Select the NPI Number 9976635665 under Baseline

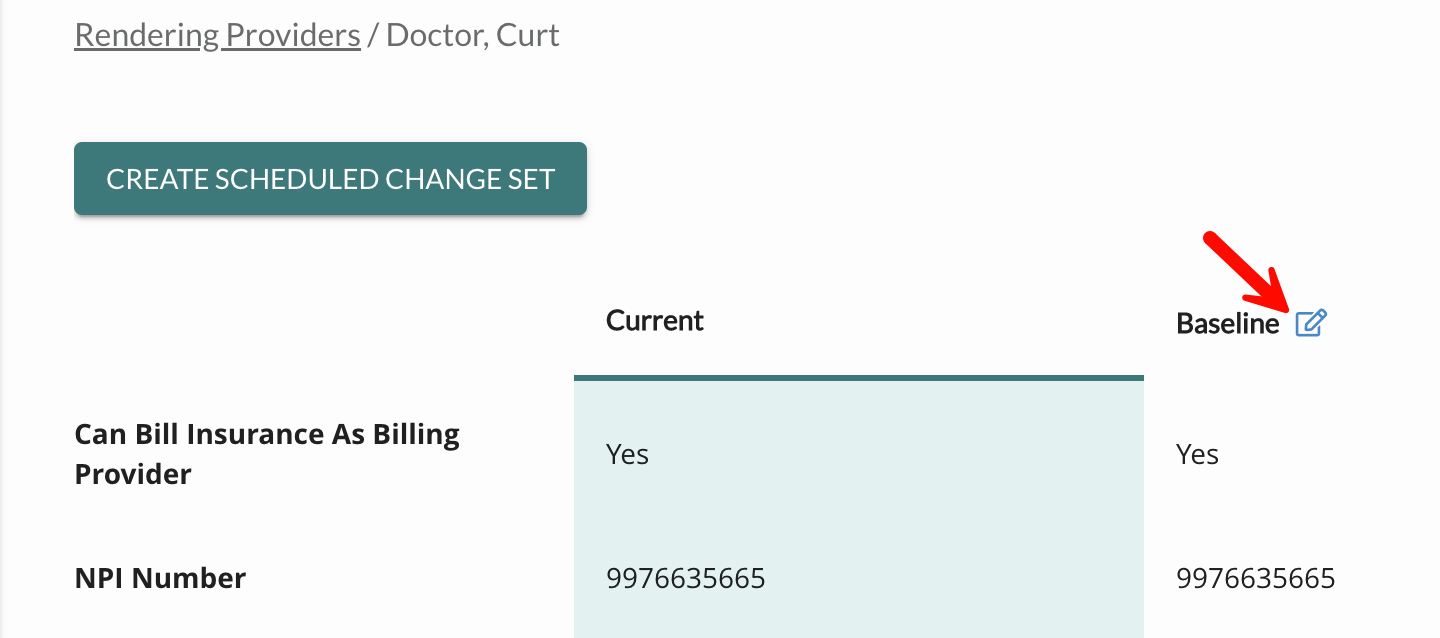[x=1256, y=577]
